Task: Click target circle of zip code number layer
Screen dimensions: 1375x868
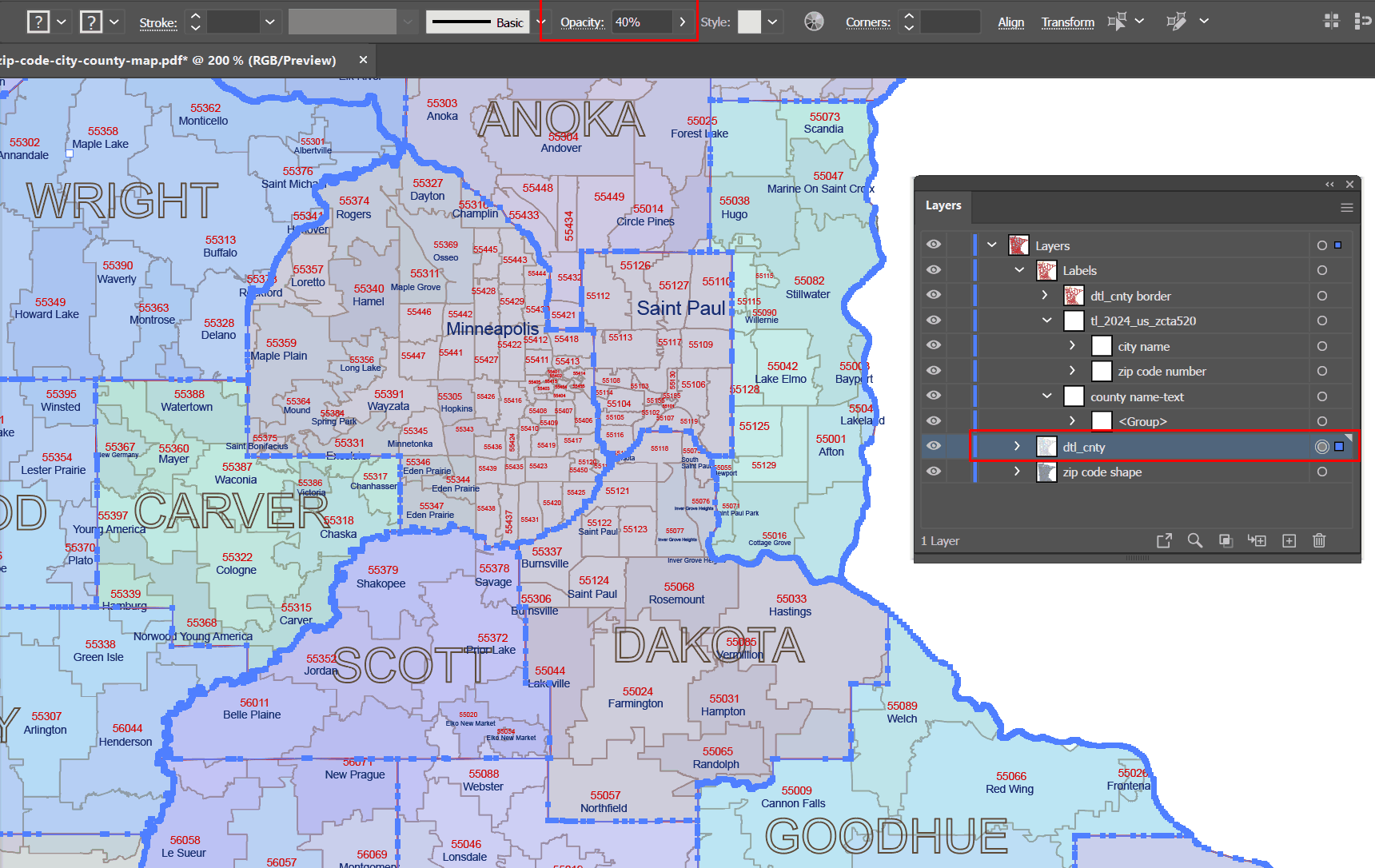Action: pyautogui.click(x=1322, y=371)
